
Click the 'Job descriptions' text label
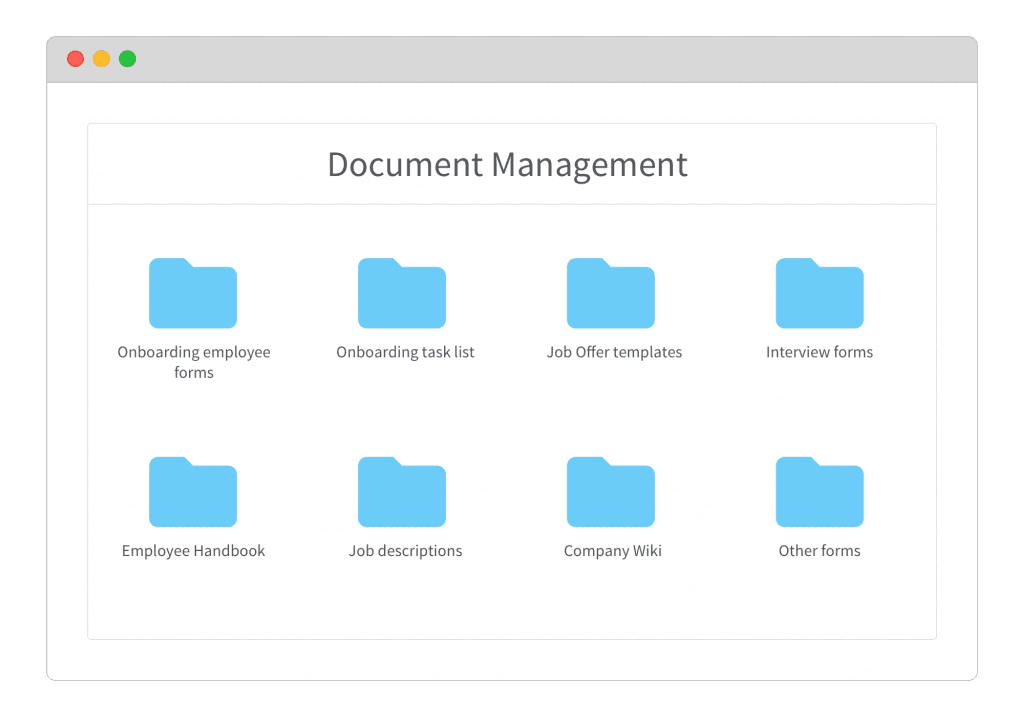405,551
